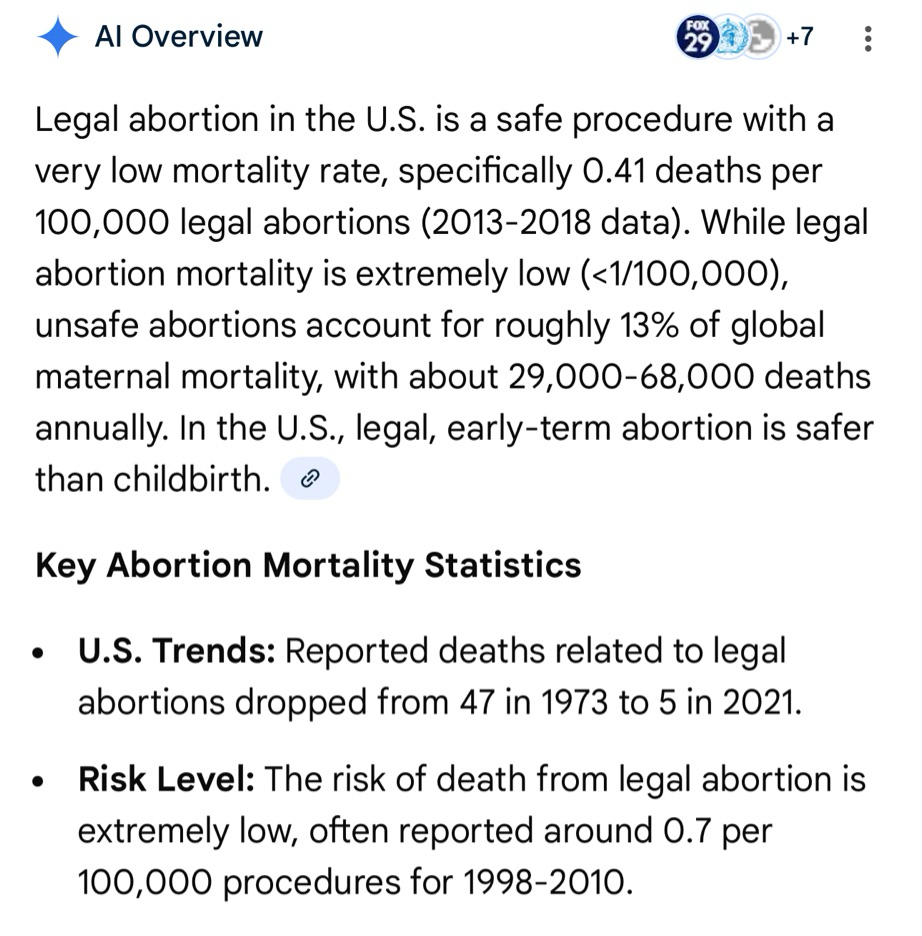Click the "AI Overview" title text
922x936 pixels.
(178, 38)
